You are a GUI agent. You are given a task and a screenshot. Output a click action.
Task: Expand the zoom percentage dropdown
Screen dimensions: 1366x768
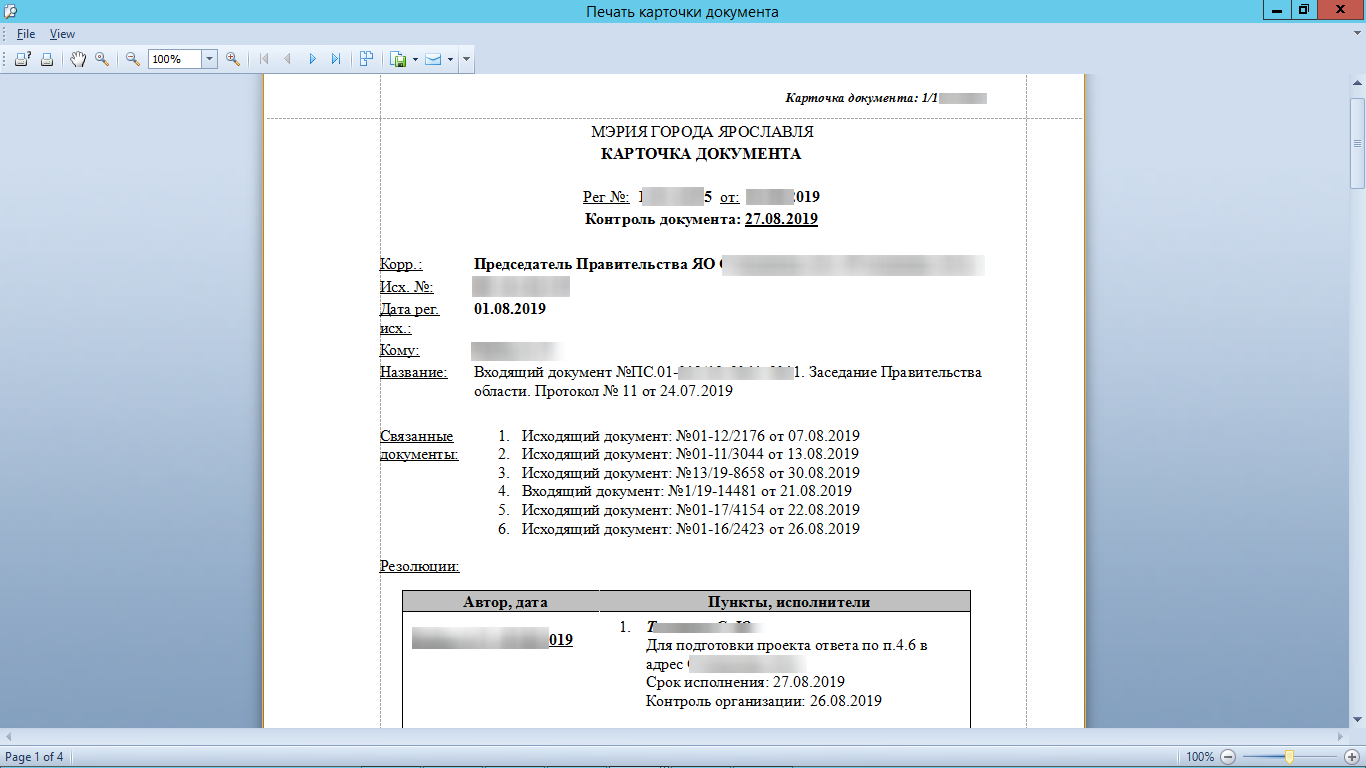210,59
